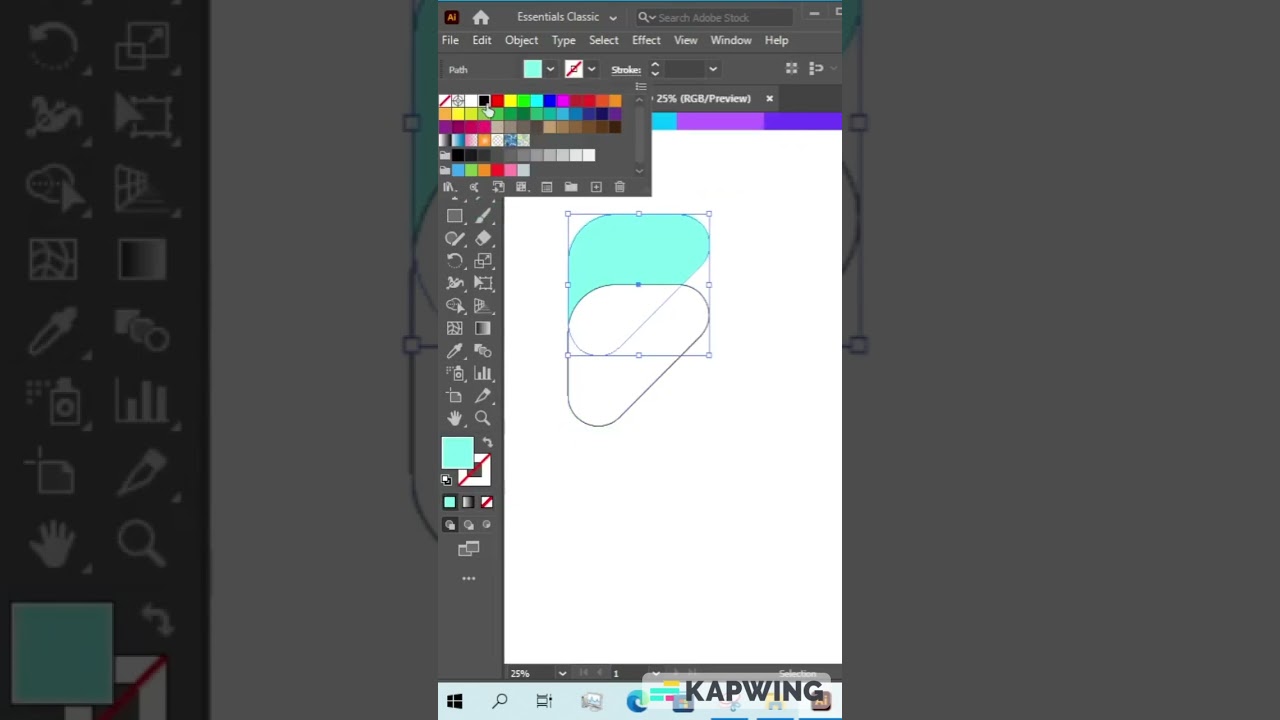Open the Show Swatch Kinds menu

pyautogui.click(x=522, y=187)
